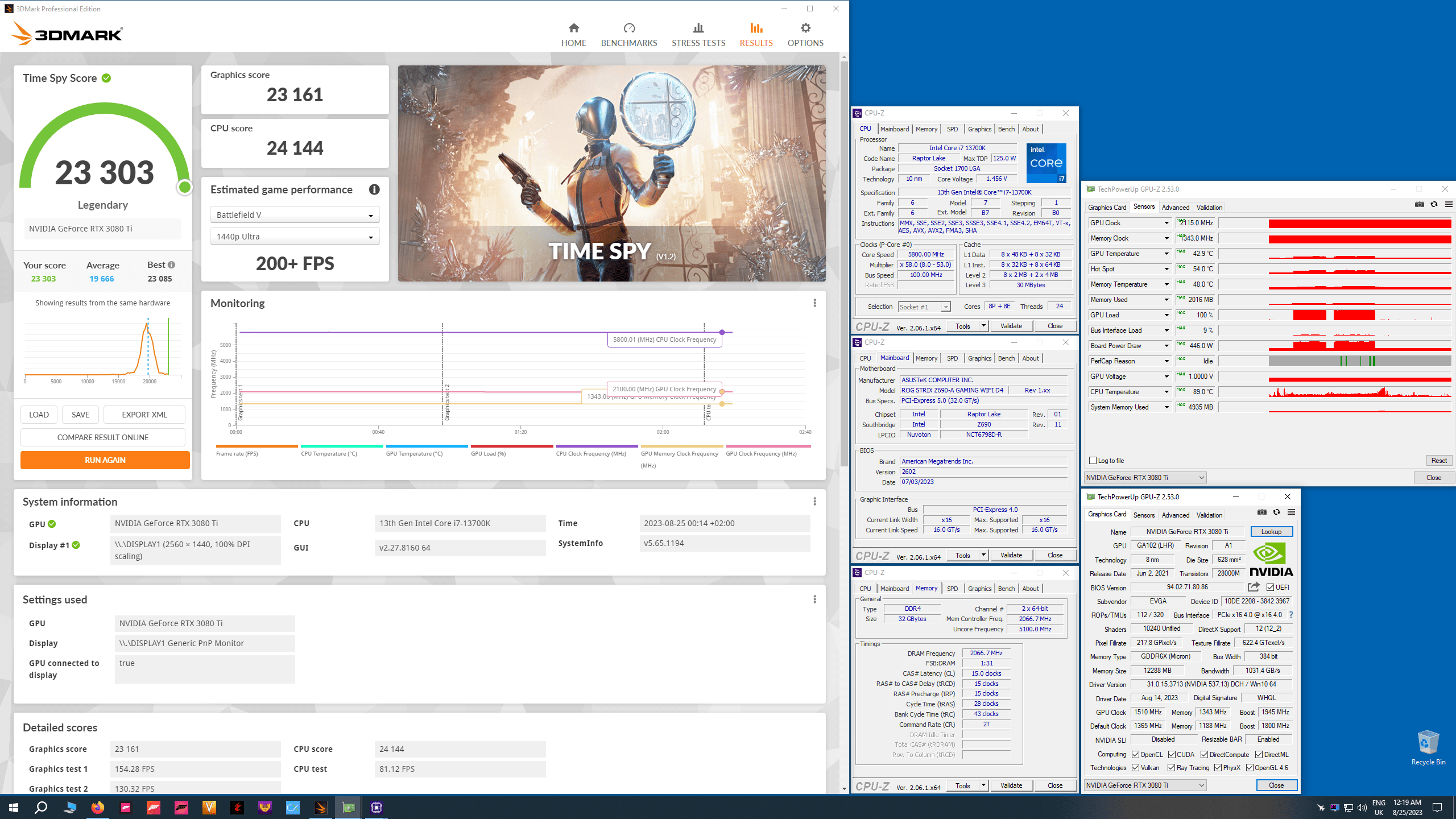This screenshot has width=1456, height=819.
Task: Open Windows taskbar search
Action: 41,807
